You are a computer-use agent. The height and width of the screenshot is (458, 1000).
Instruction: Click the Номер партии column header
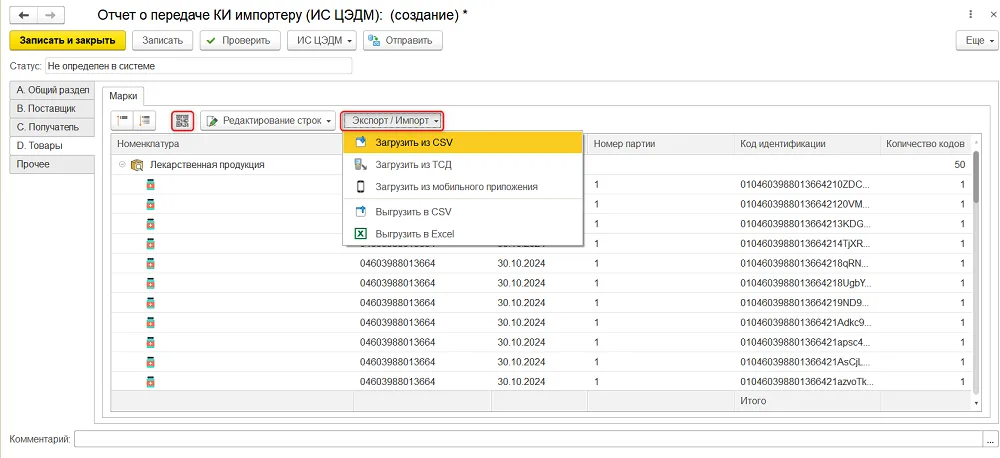661,144
